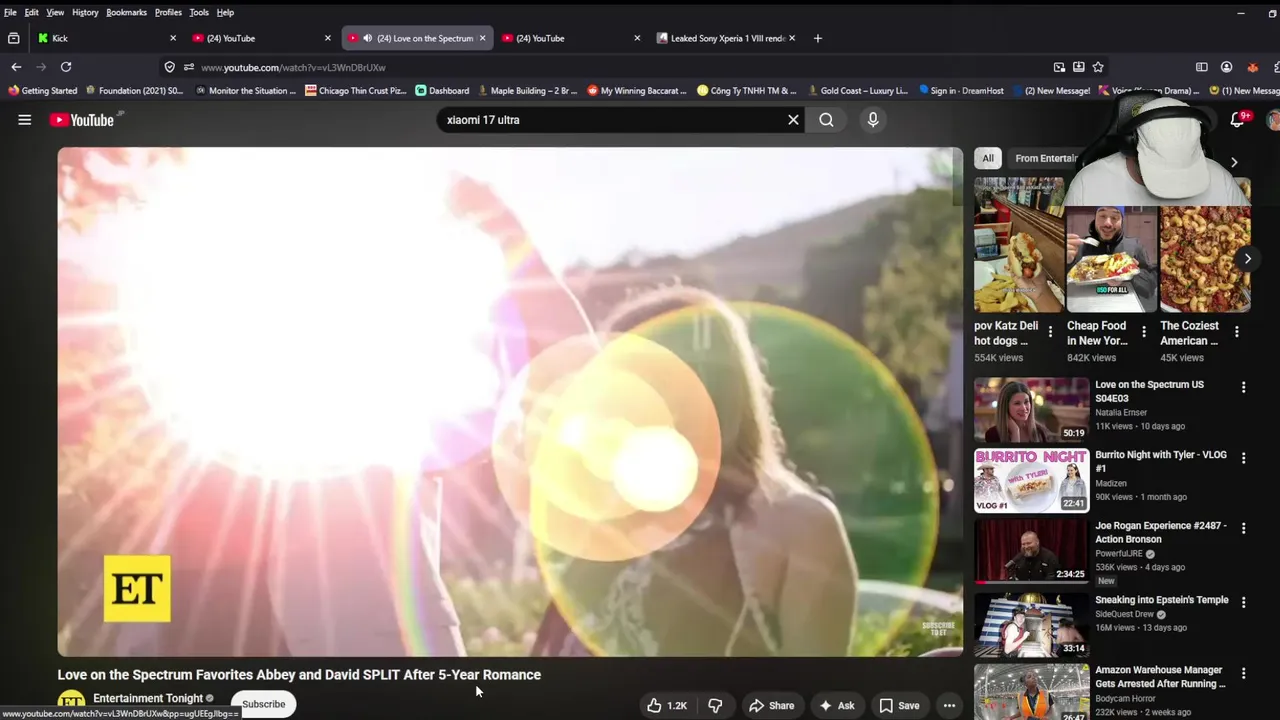Go forward using browser forward arrow
1280x720 pixels.
click(41, 67)
